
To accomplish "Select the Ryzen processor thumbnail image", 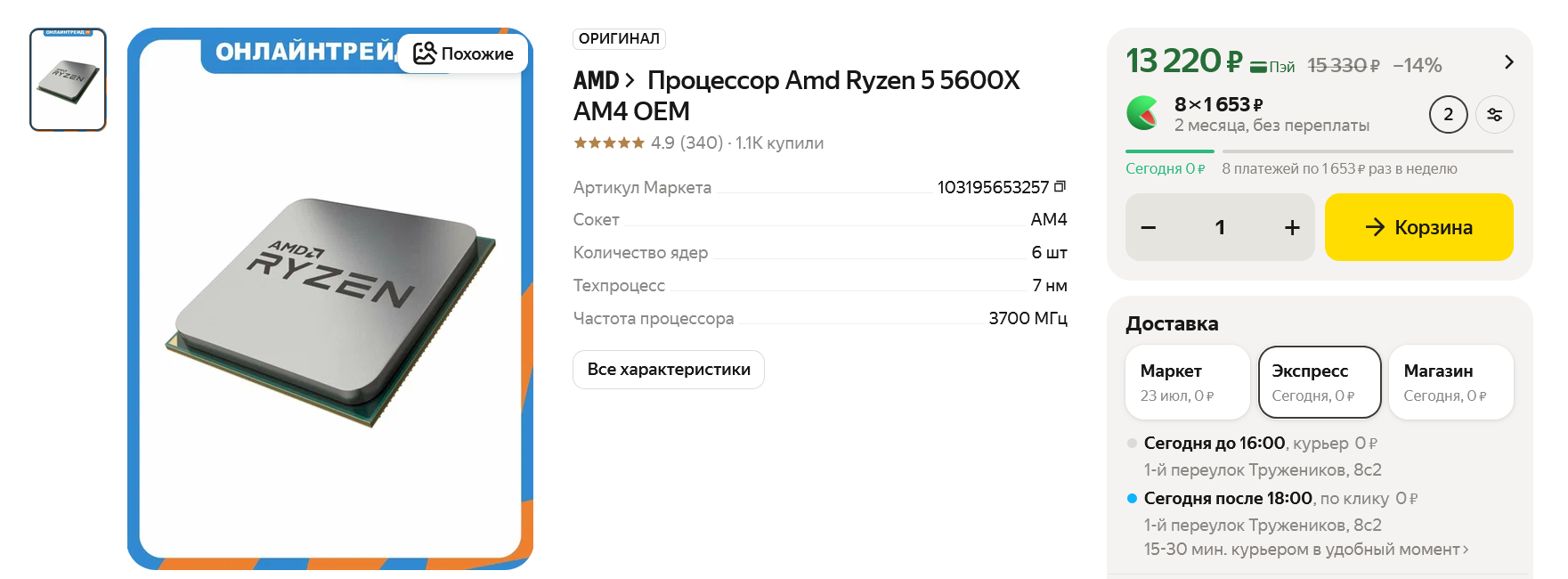I will click(x=68, y=79).
